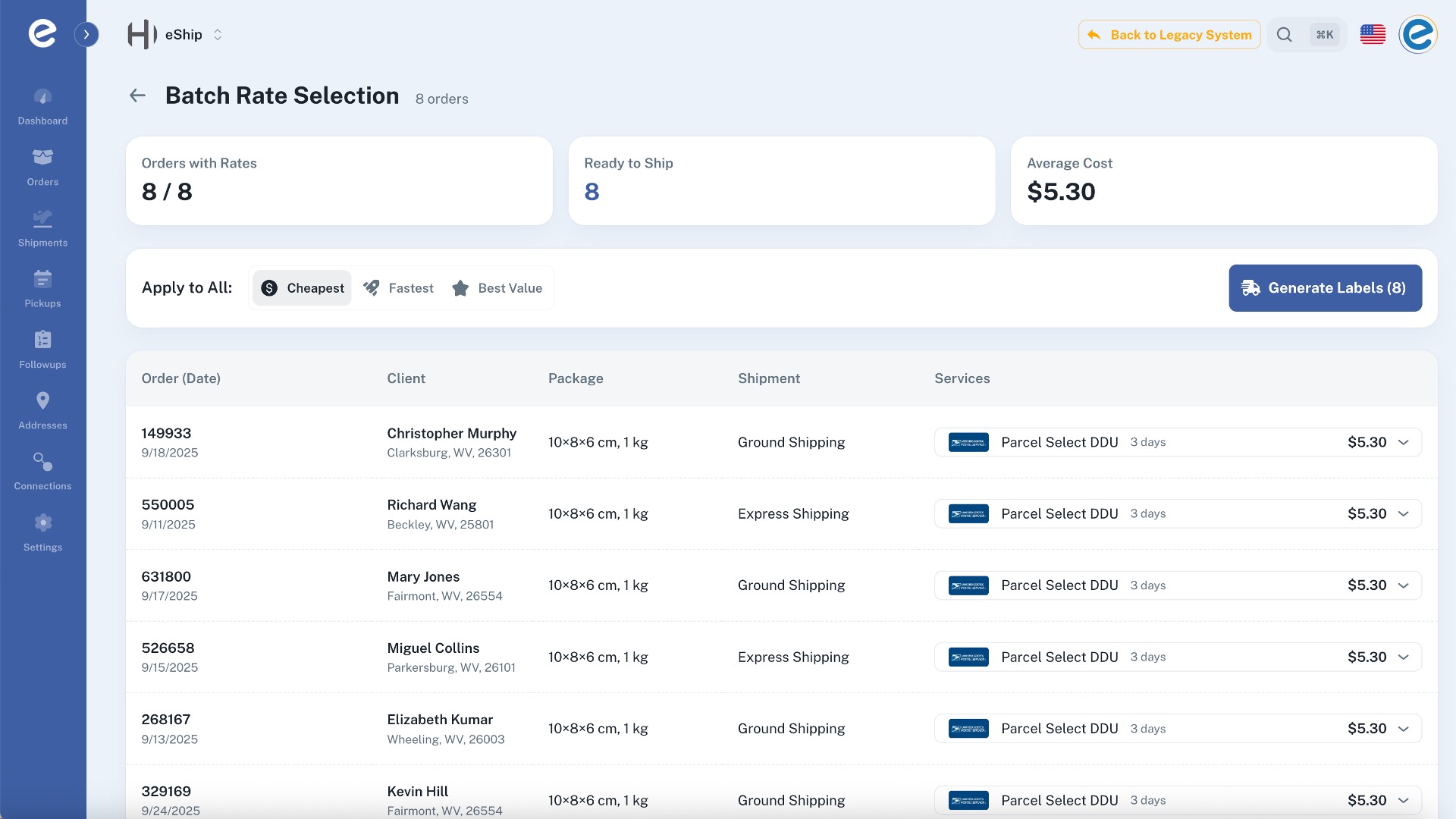1456x819 pixels.
Task: Open the Shipments section
Action: coord(42,227)
